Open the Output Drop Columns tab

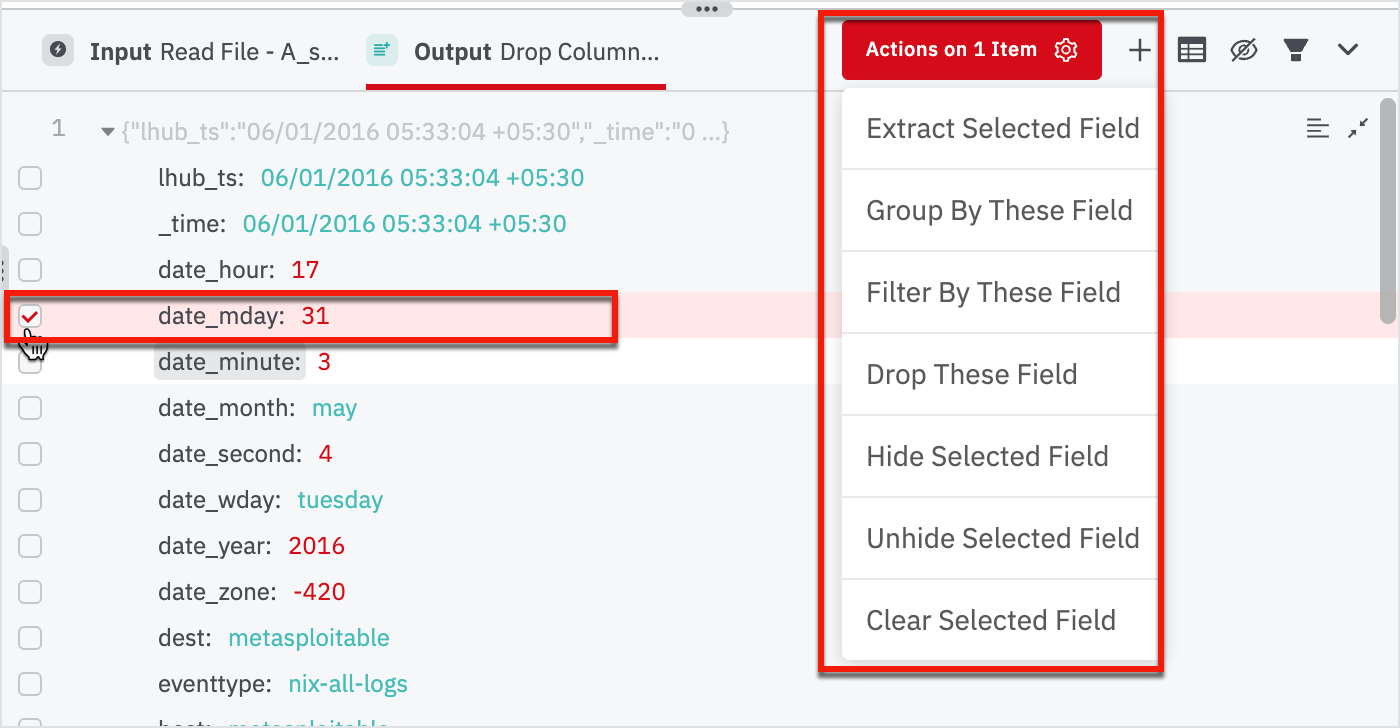point(515,51)
